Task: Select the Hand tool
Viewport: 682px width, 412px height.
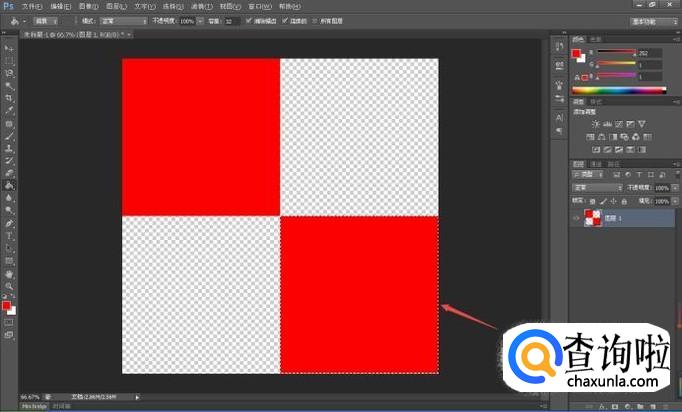Action: 9,273
